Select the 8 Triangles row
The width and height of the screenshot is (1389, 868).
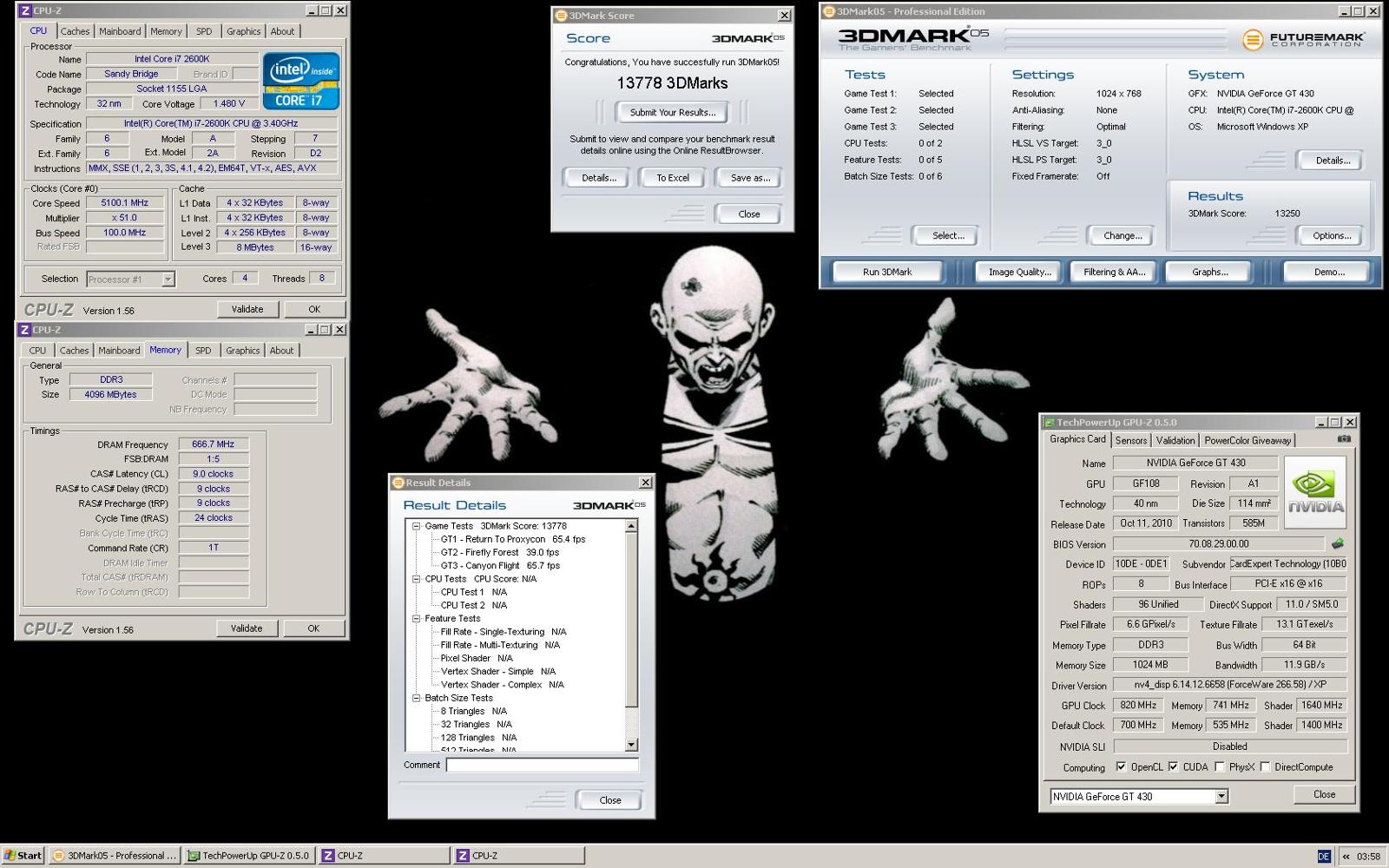pyautogui.click(x=475, y=711)
